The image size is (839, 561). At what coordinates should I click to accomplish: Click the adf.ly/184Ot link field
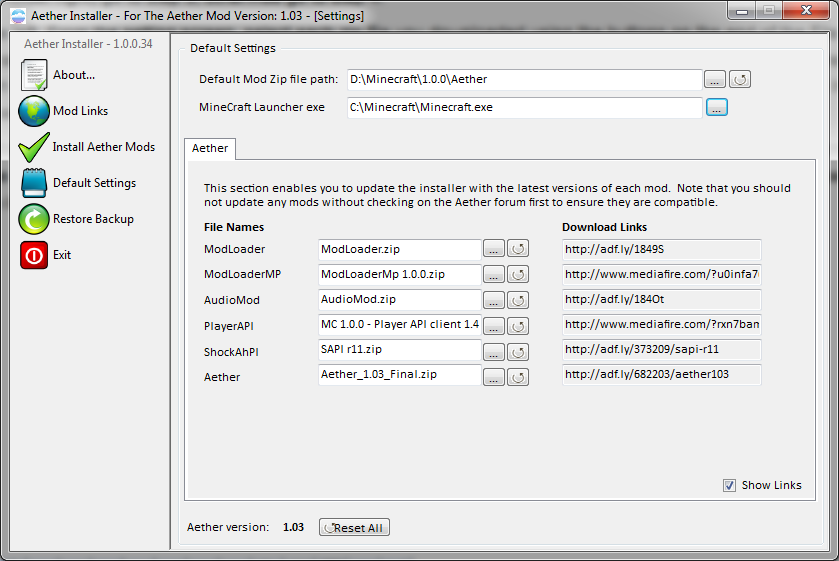[662, 300]
